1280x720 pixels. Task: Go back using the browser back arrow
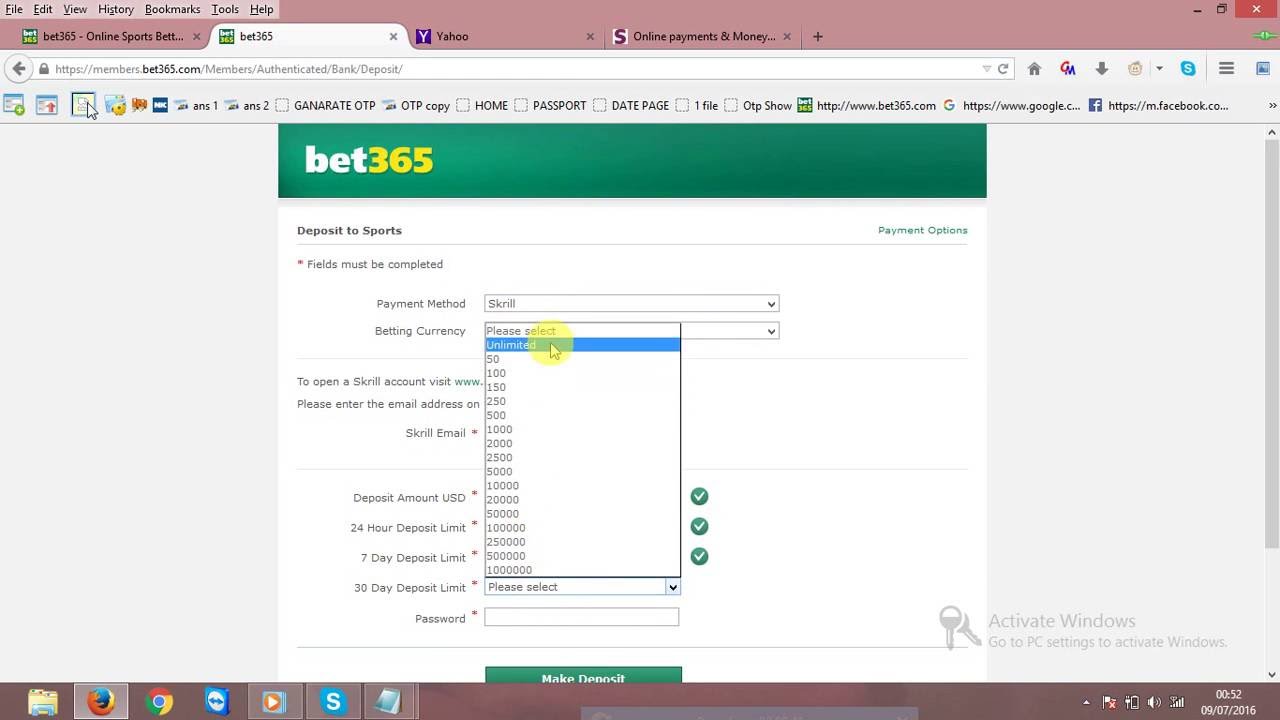click(19, 69)
